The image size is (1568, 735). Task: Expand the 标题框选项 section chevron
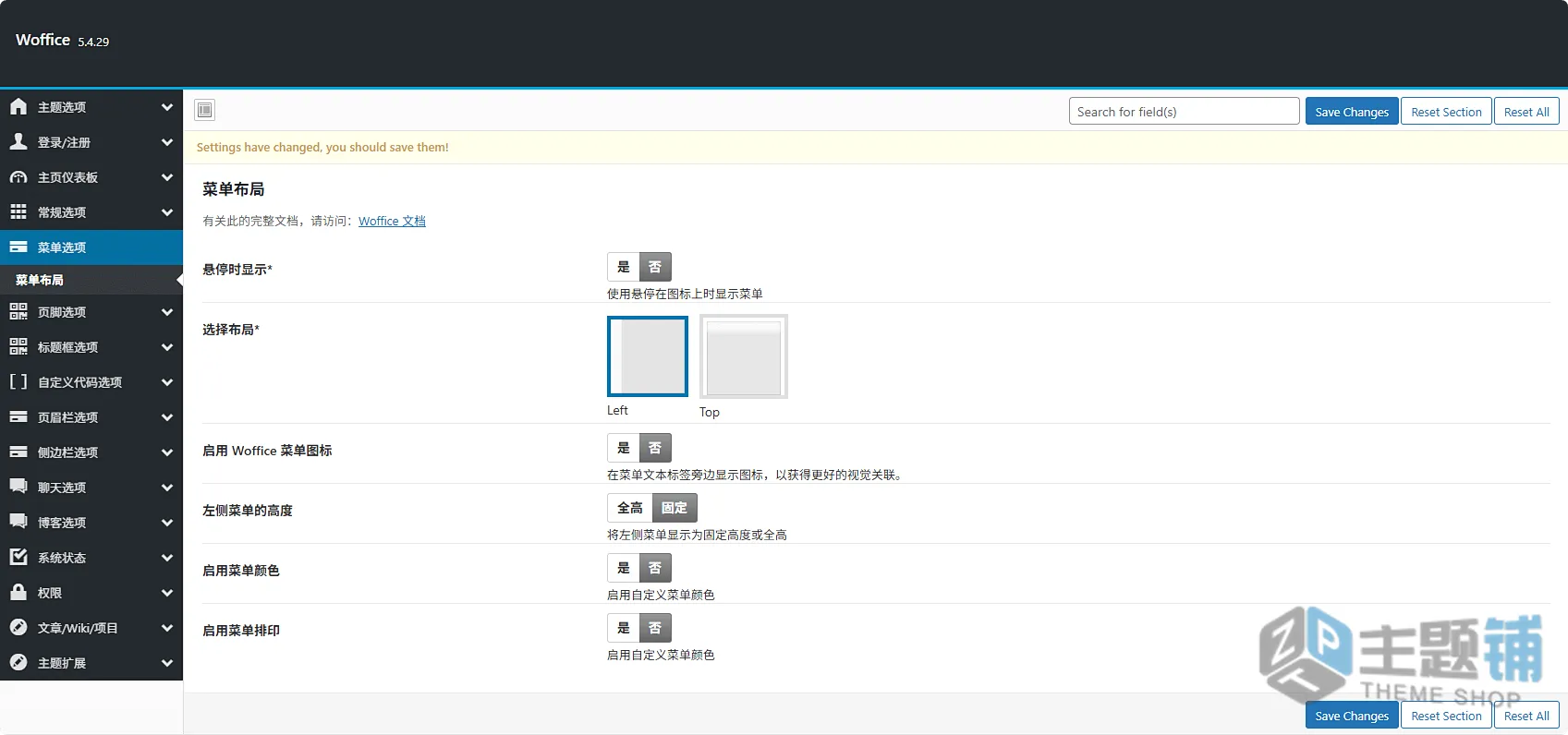tap(167, 347)
